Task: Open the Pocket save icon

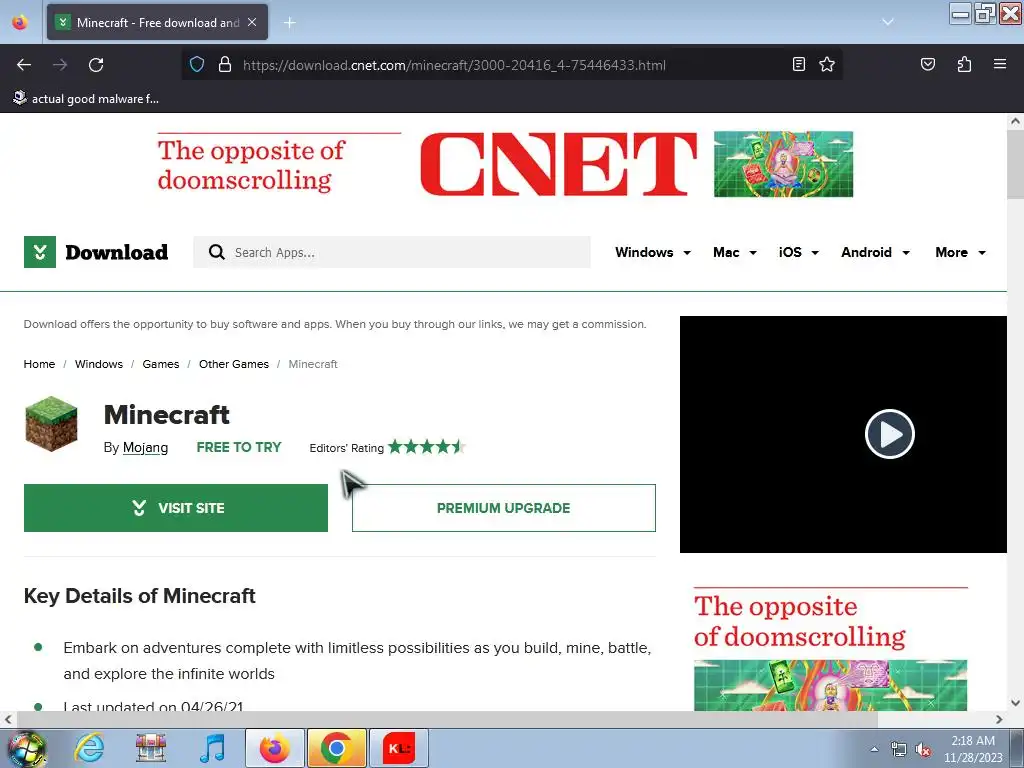Action: coord(927,64)
